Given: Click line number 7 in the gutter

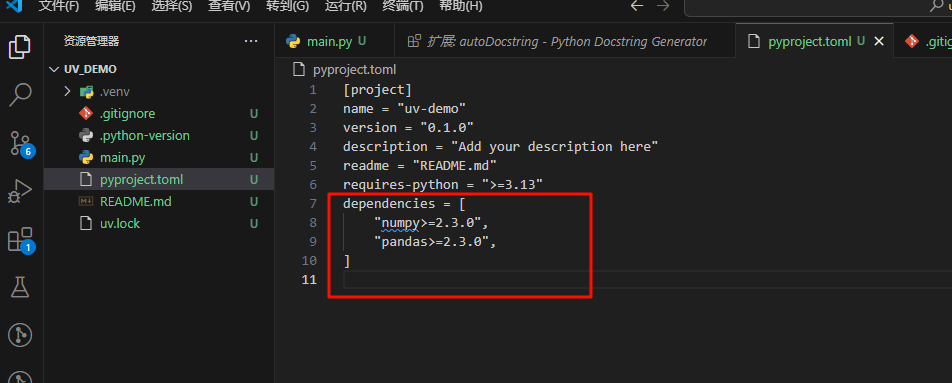Looking at the screenshot, I should click(313, 203).
